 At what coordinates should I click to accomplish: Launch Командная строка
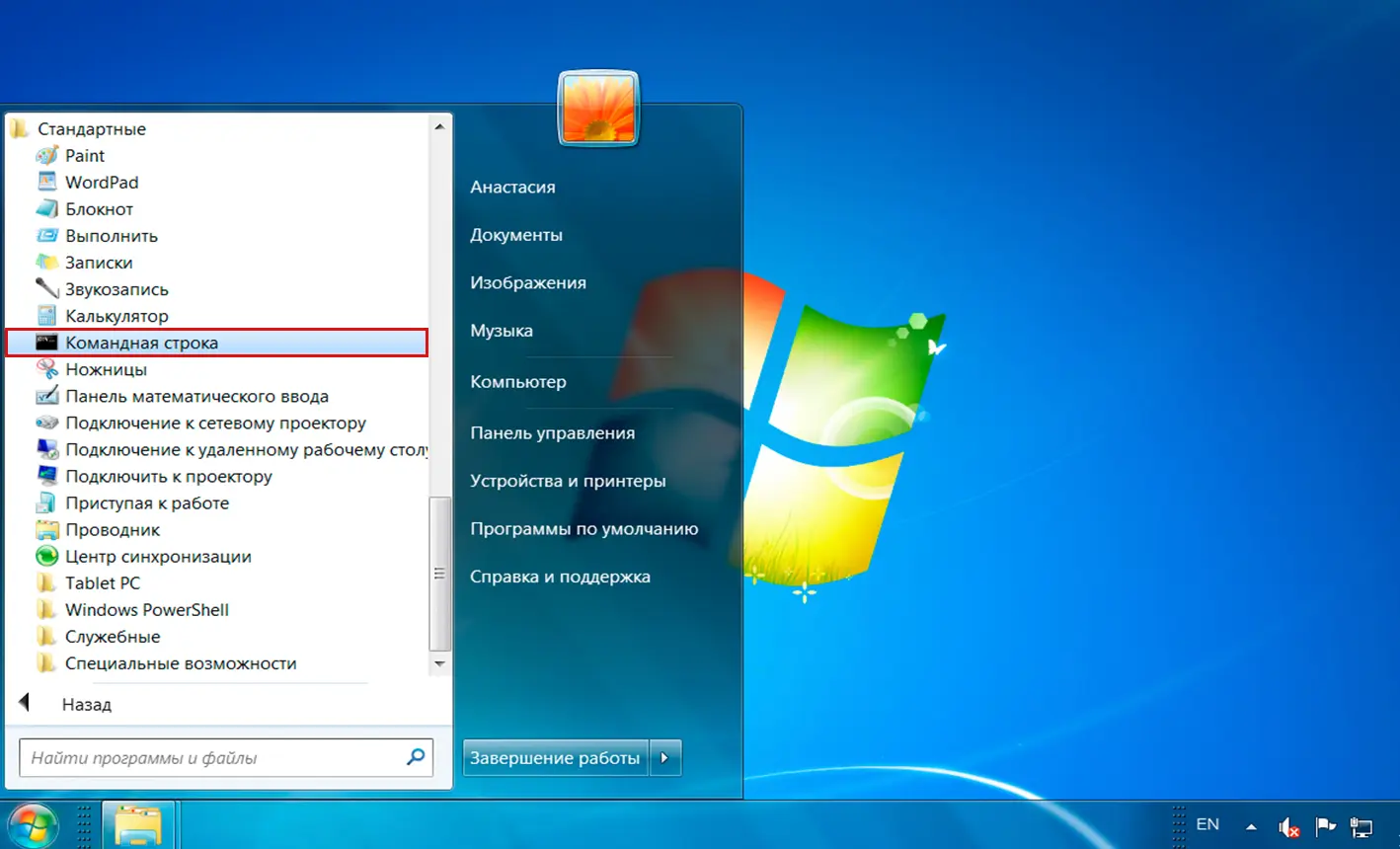pyautogui.click(x=217, y=343)
